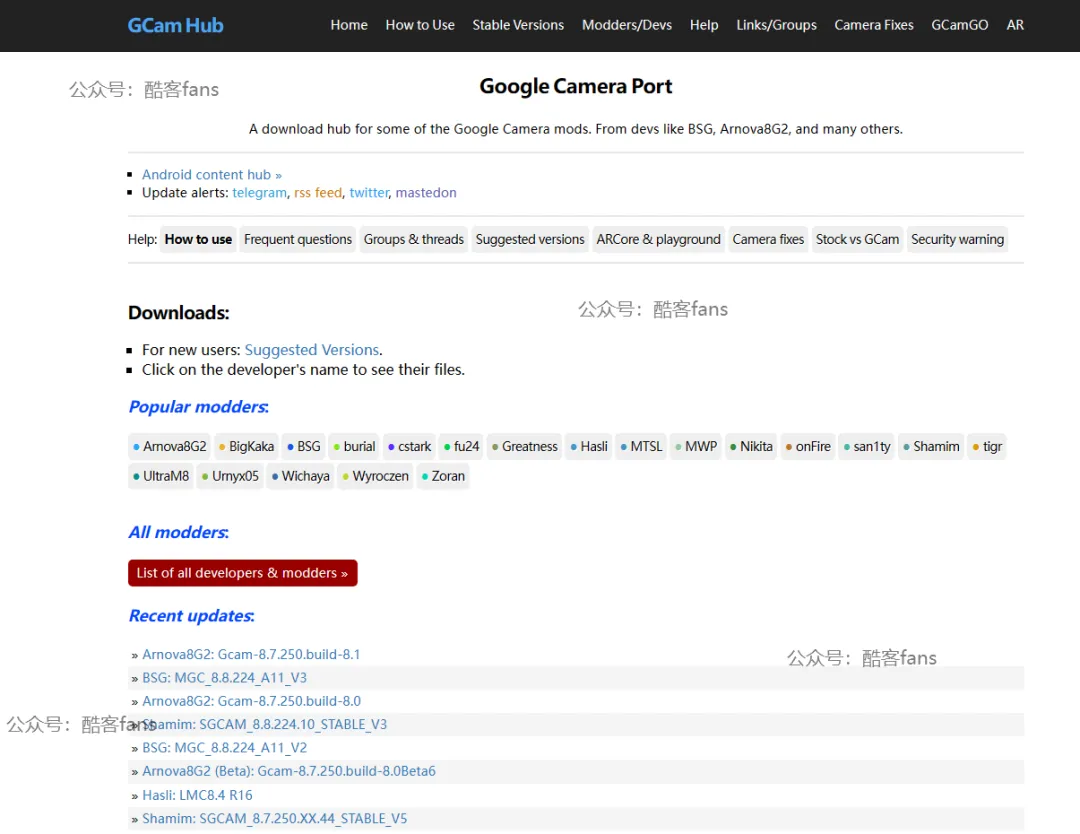The image size is (1080, 834).
Task: Open the Wyroczen modder chip
Action: coord(375,477)
